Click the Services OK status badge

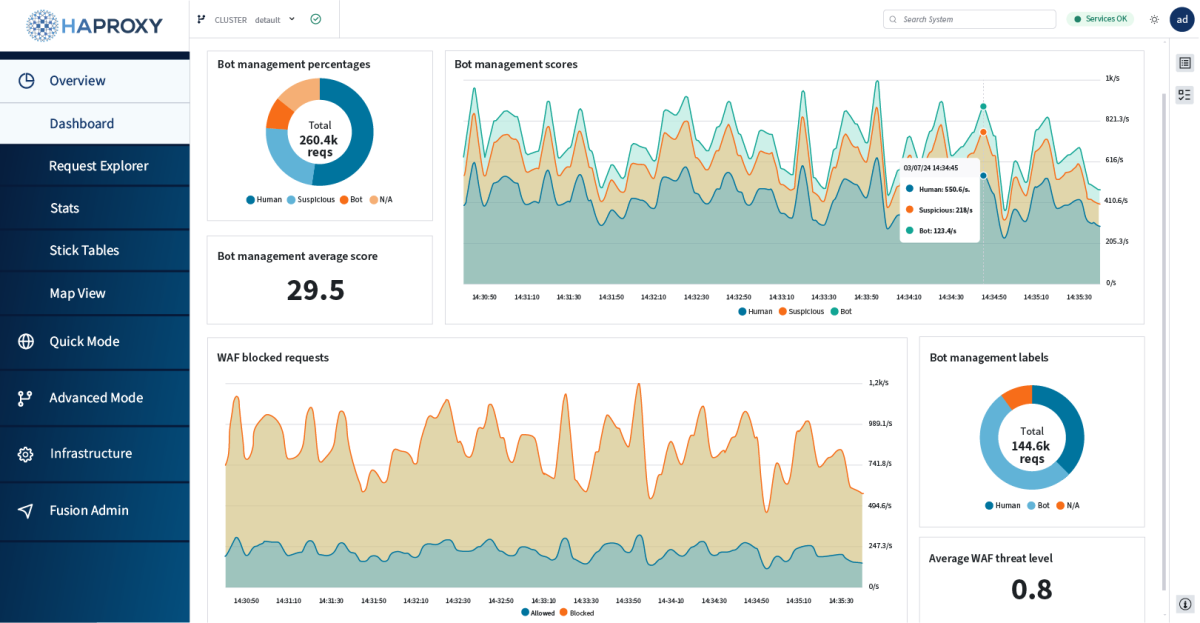tap(1100, 18)
